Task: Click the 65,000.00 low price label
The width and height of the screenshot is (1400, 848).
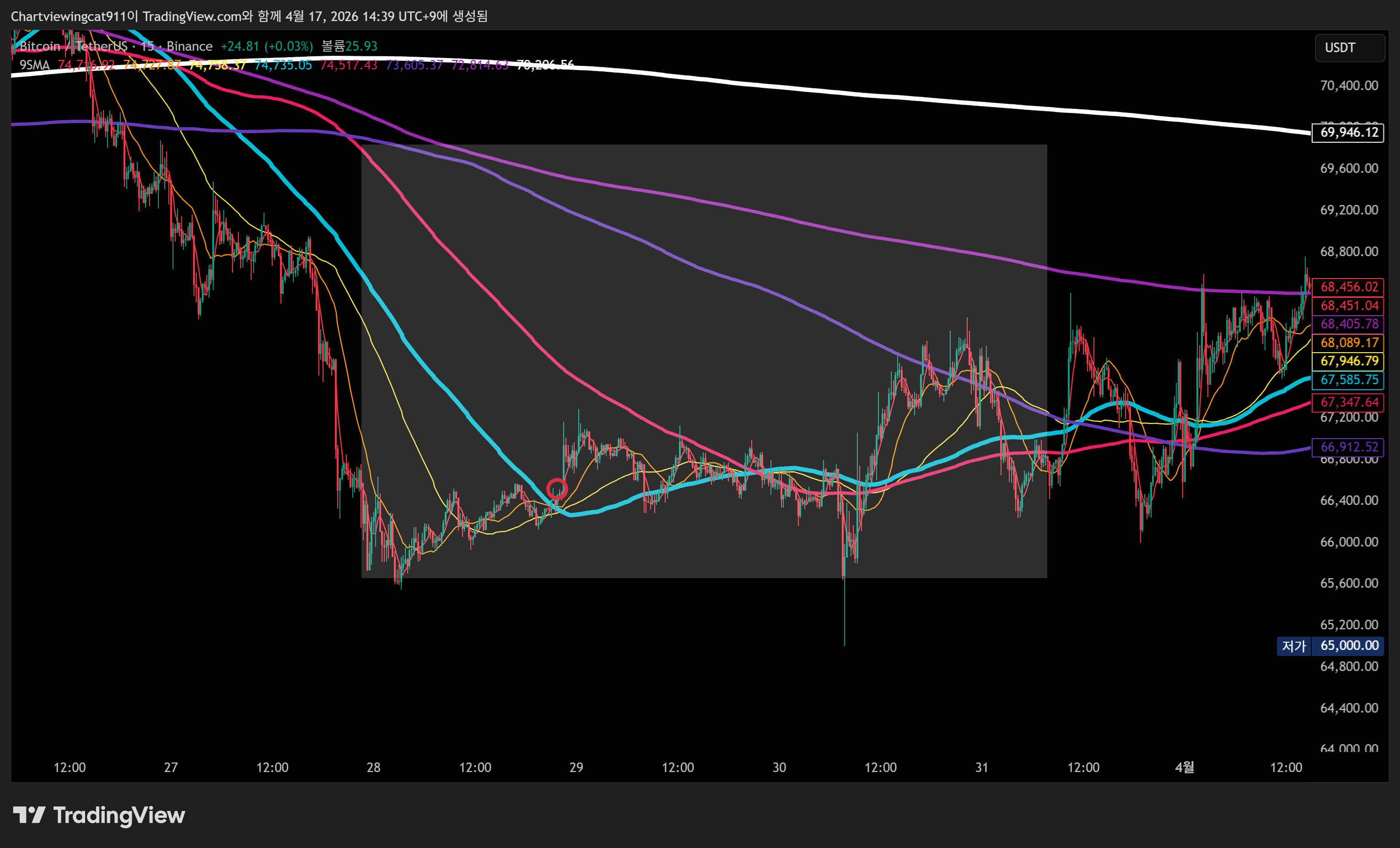Action: click(x=1348, y=646)
